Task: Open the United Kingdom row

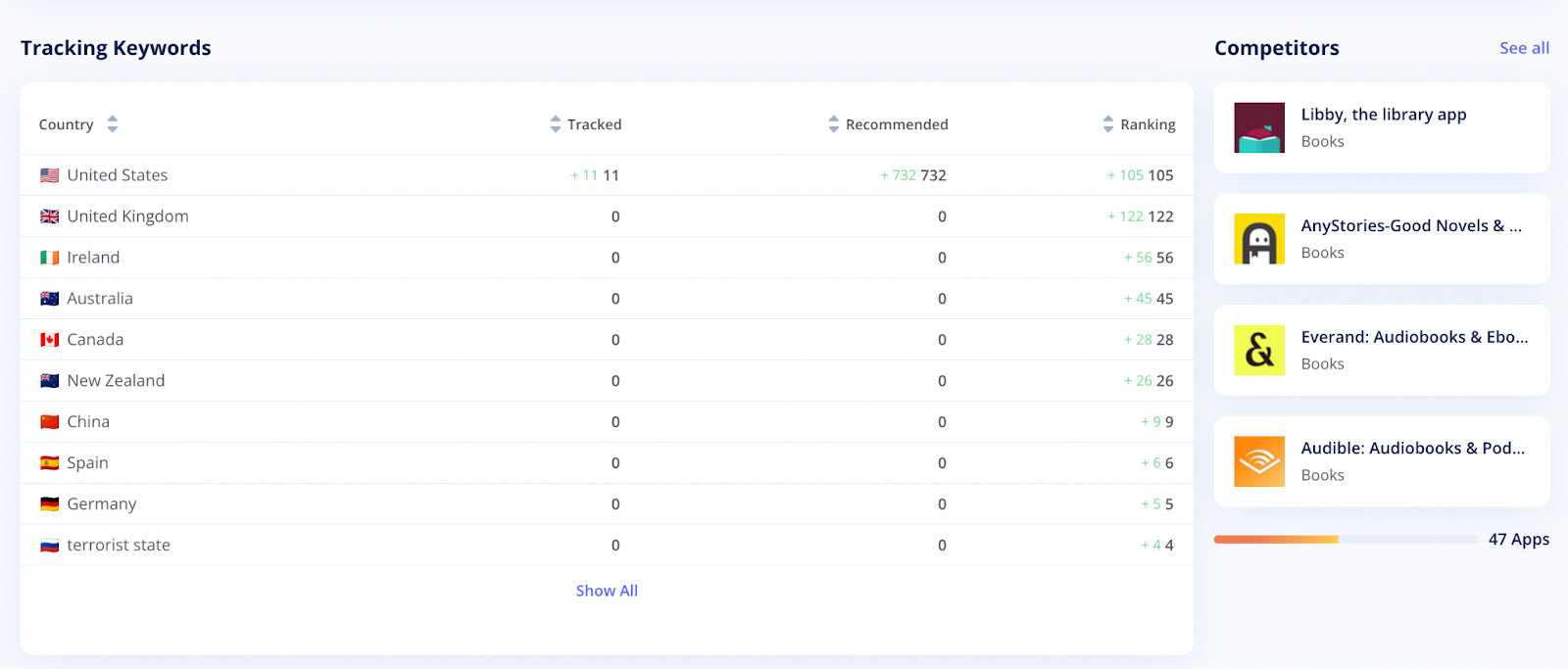Action: (127, 216)
